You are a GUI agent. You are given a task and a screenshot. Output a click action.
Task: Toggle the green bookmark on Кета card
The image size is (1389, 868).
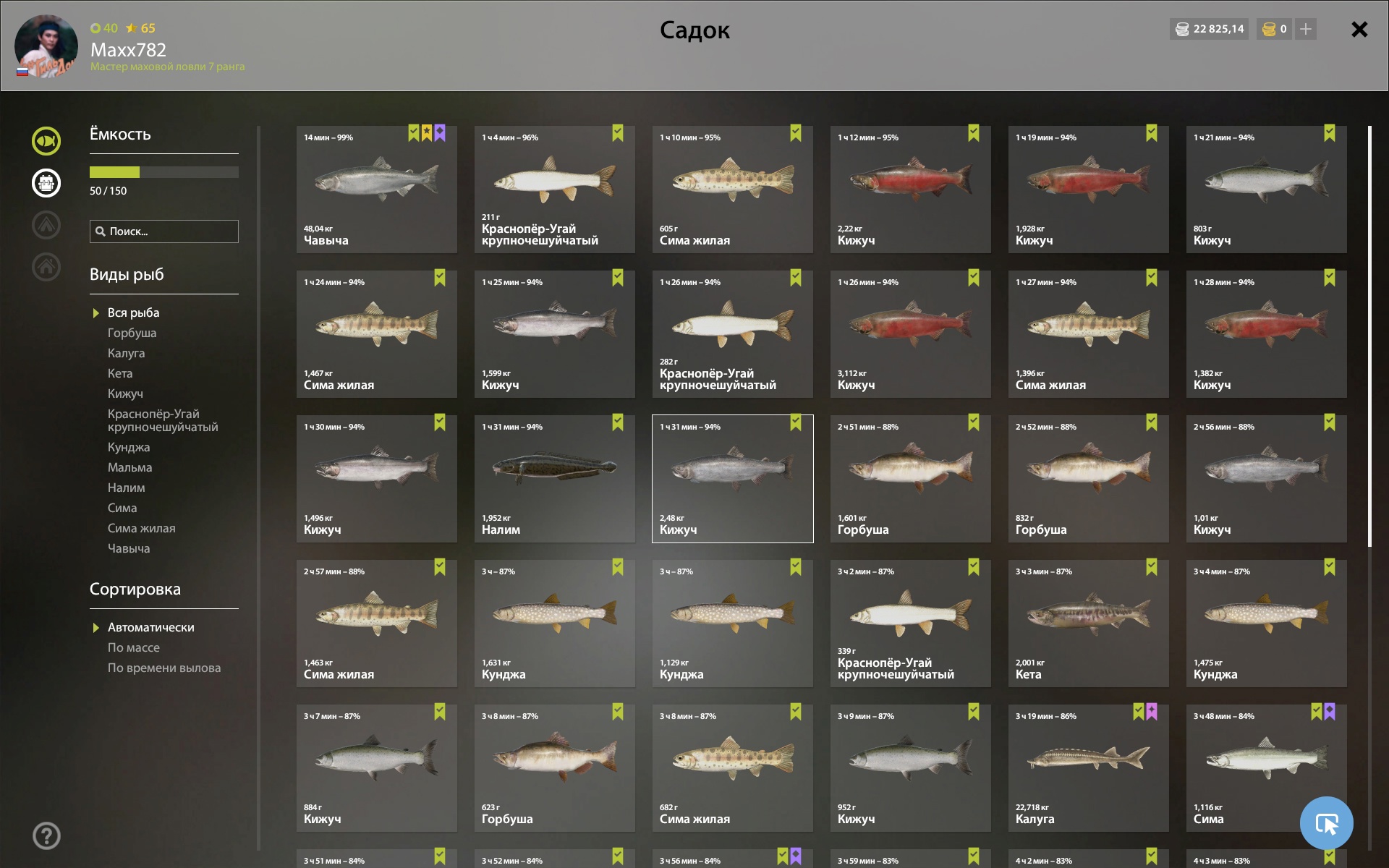(x=1152, y=567)
